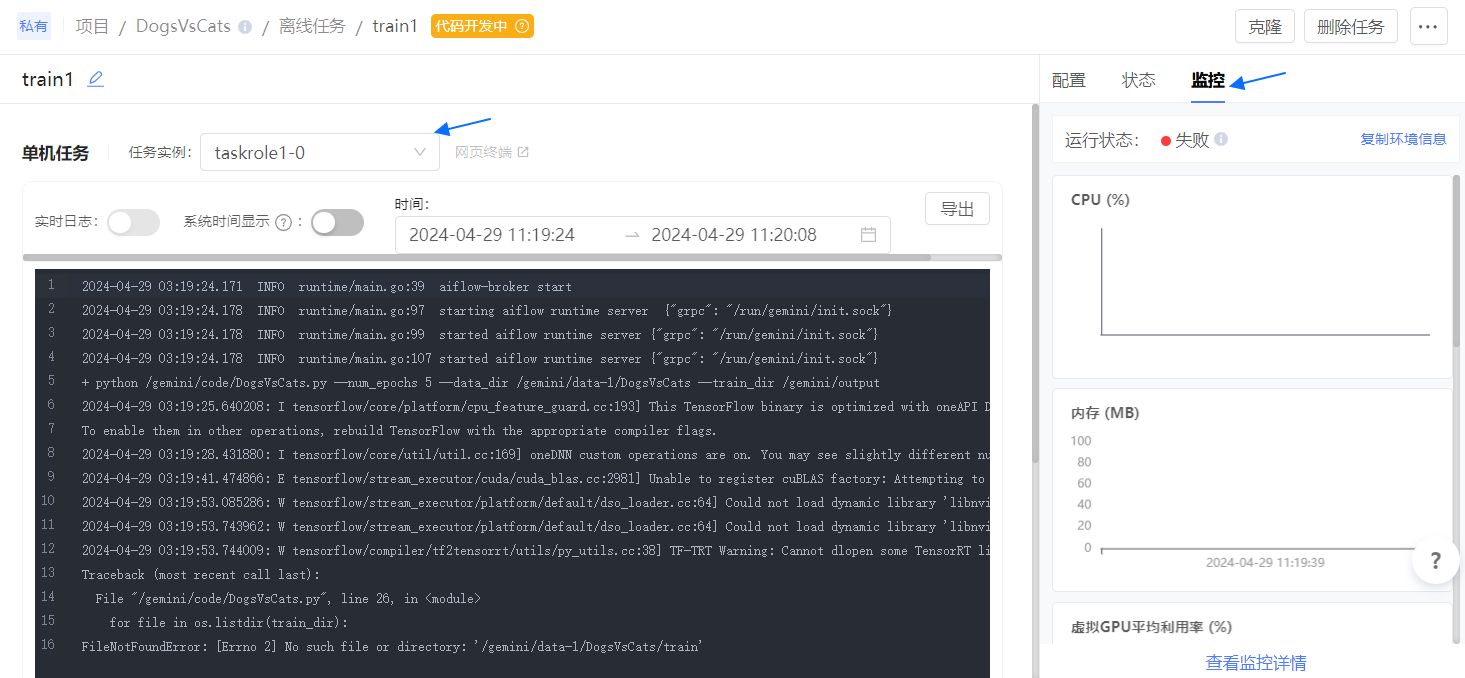
Task: Switch to the 配置 tab
Action: (x=1068, y=81)
